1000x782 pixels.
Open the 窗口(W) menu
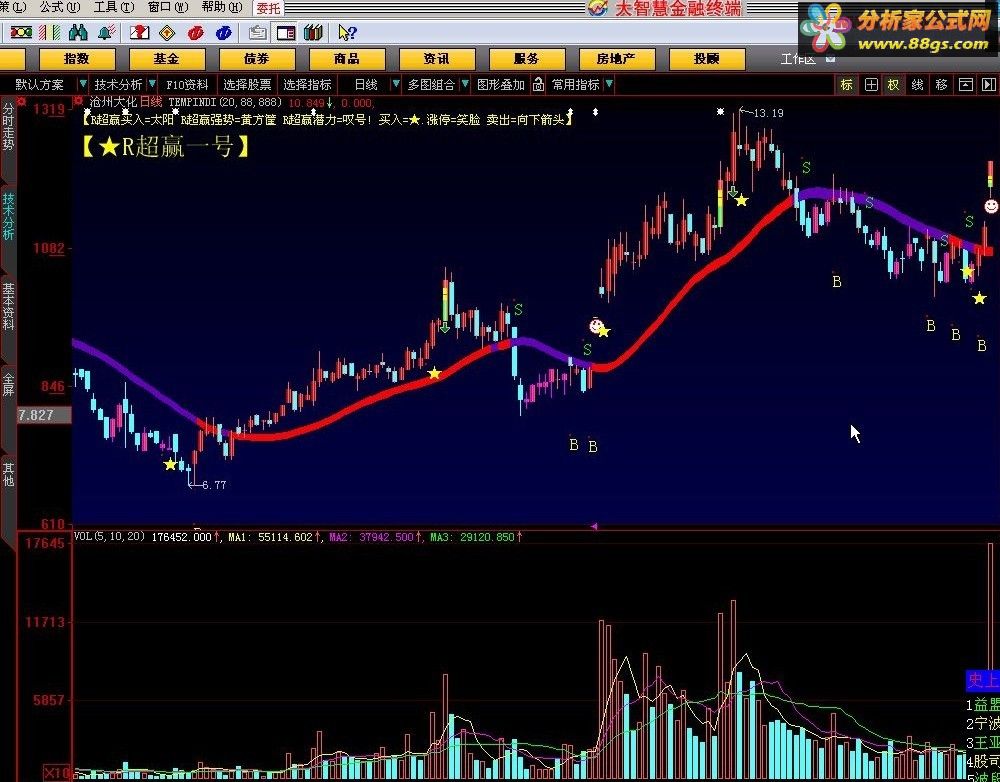click(168, 7)
